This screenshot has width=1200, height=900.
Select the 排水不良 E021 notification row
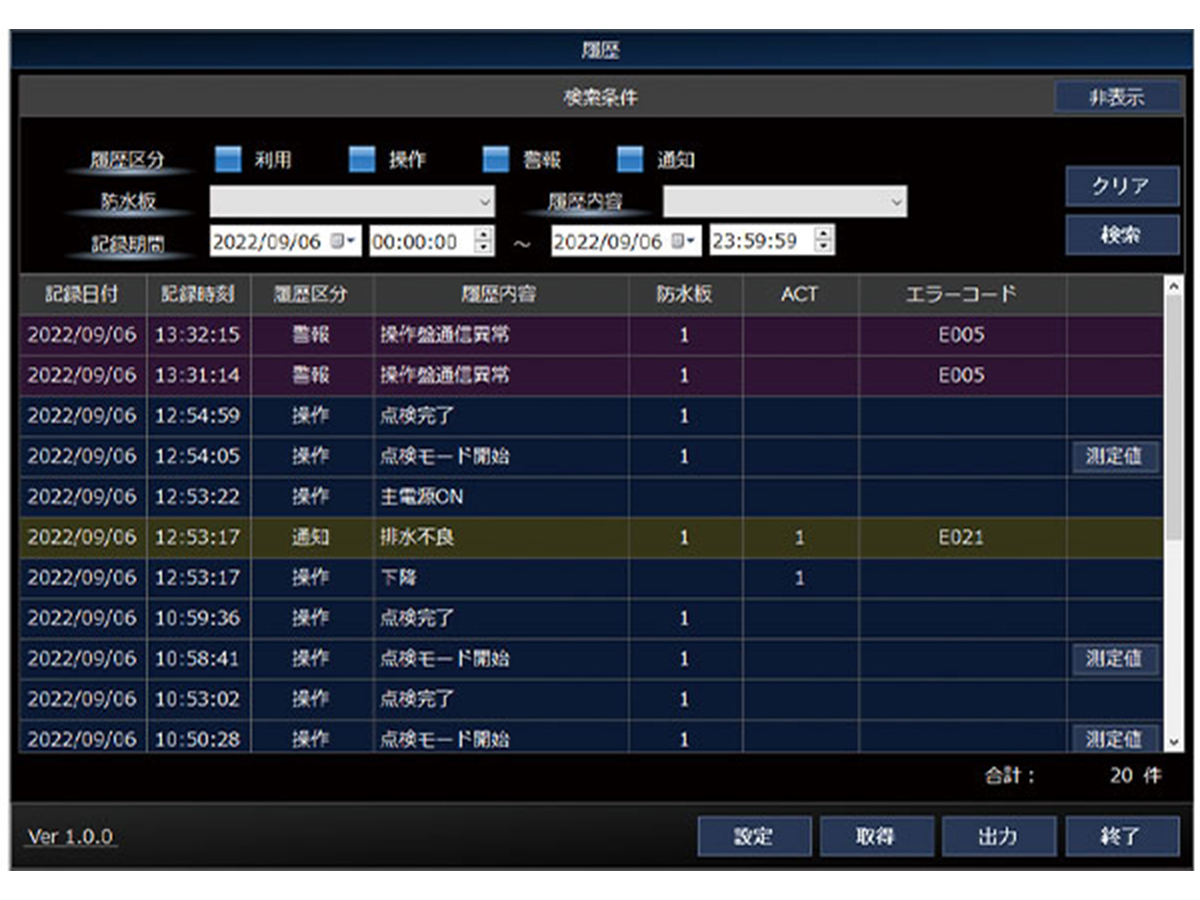click(x=500, y=538)
